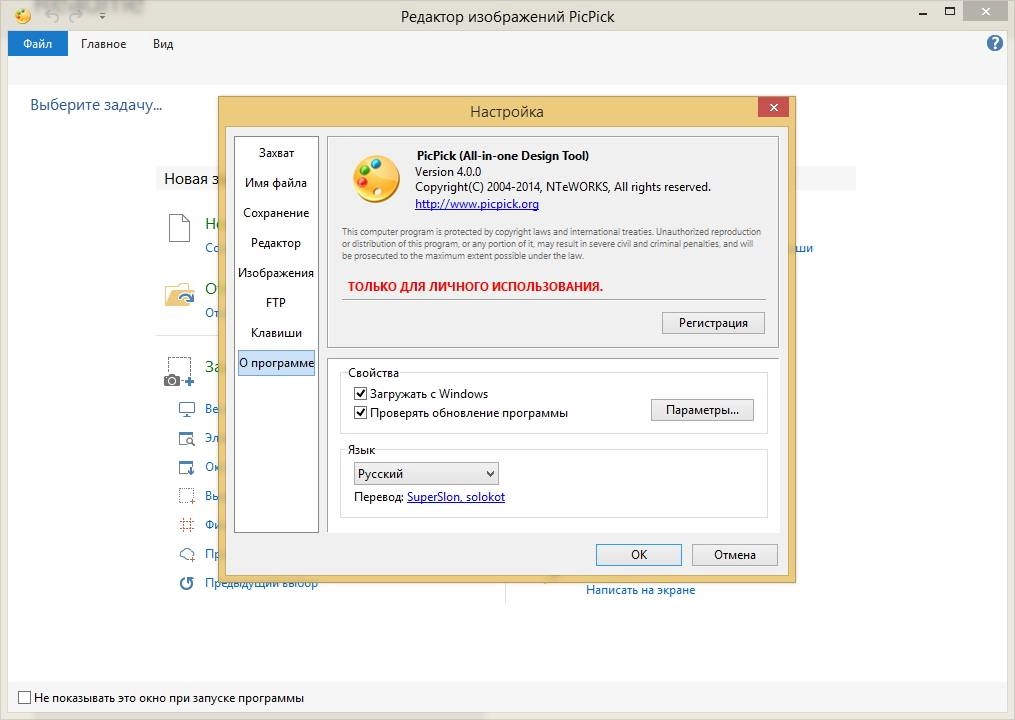Close the Настройка dialog with red X
Image resolution: width=1015 pixels, height=720 pixels.
(774, 107)
